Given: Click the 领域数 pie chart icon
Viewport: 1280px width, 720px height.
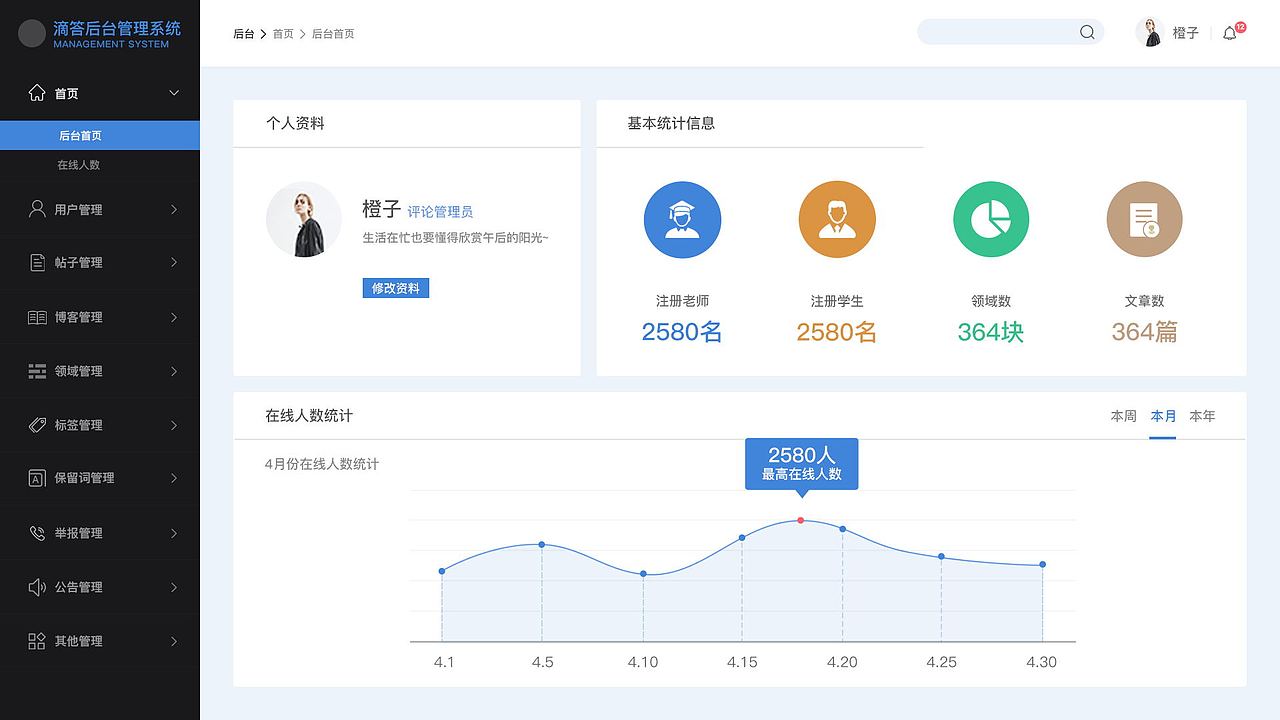Looking at the screenshot, I should point(990,219).
